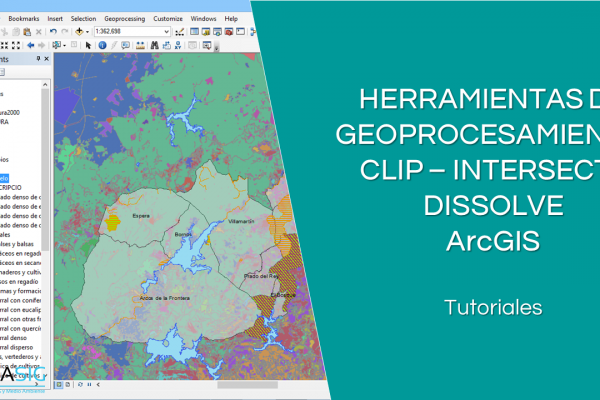Click the Find binoculars icon
This screenshot has height=400, width=600.
coord(153,45)
